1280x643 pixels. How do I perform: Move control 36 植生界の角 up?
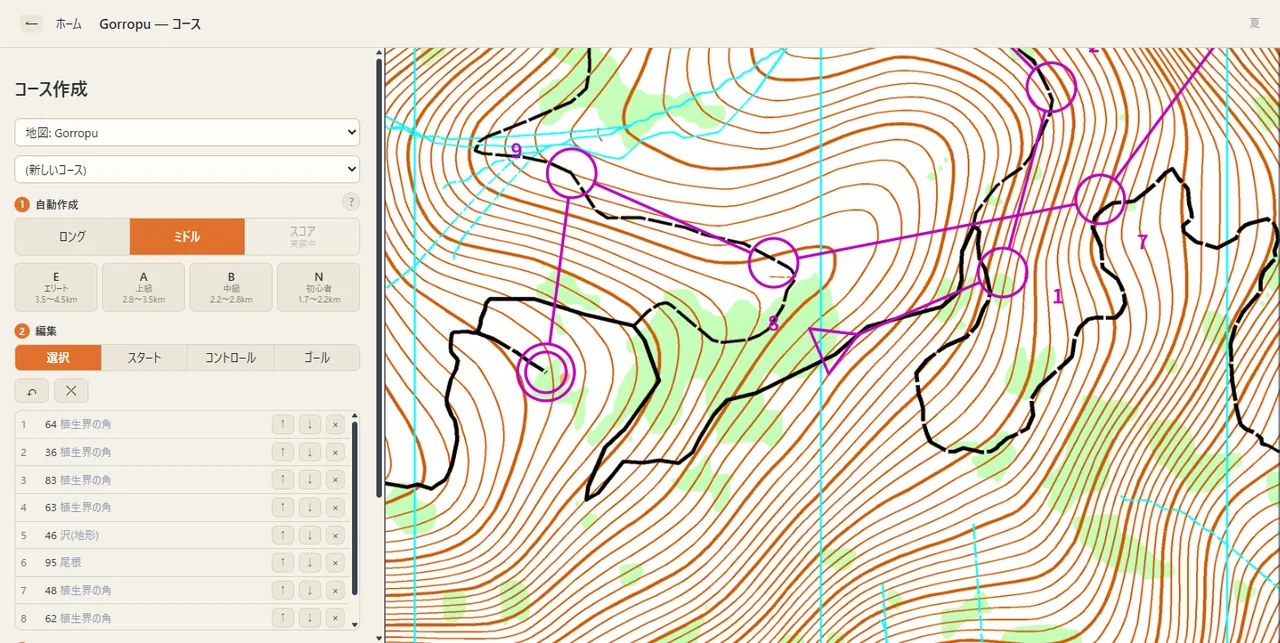click(x=283, y=452)
